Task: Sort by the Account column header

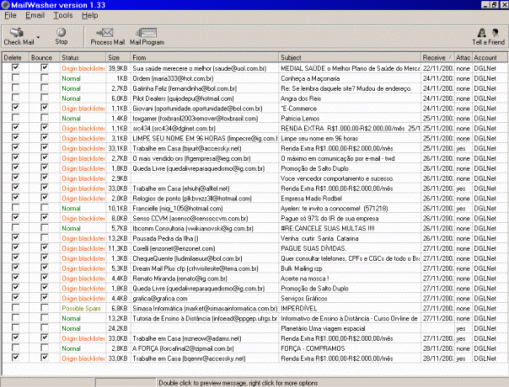Action: pyautogui.click(x=490, y=57)
